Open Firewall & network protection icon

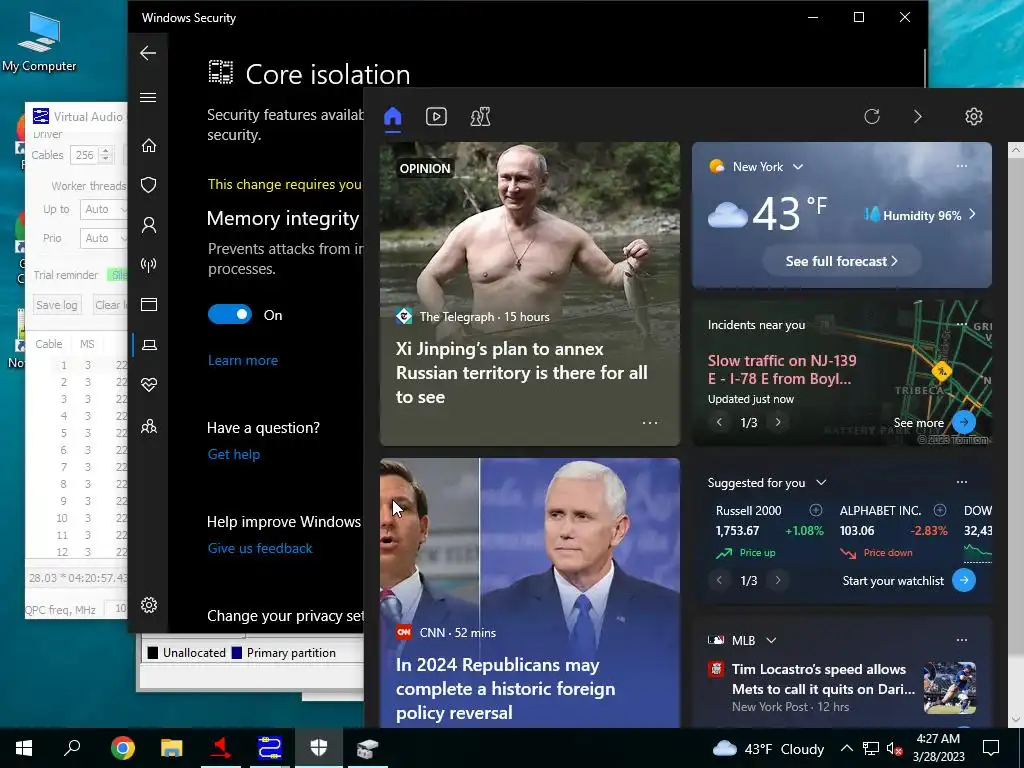[x=149, y=264]
